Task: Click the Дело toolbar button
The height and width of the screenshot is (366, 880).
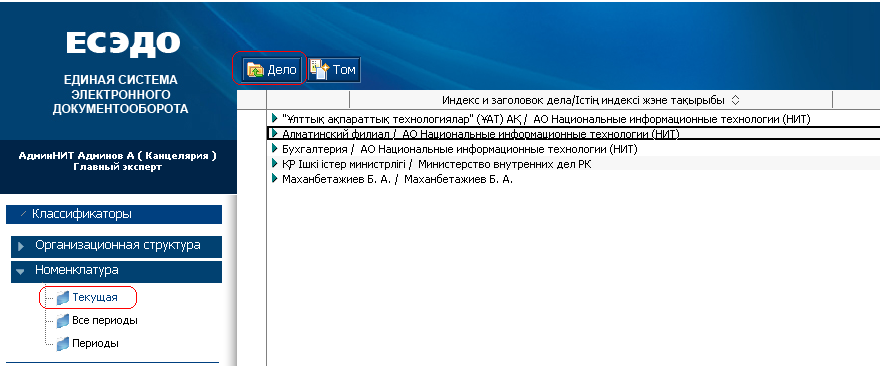Action: click(272, 70)
